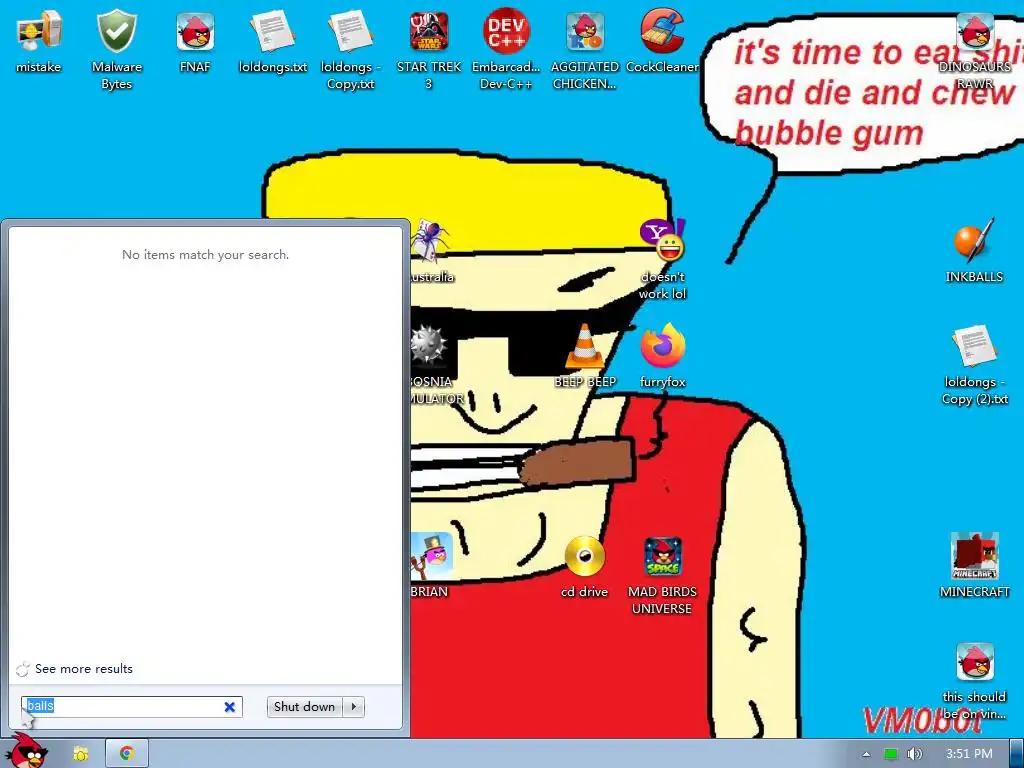Click the green tray status icon

pyautogui.click(x=891, y=754)
